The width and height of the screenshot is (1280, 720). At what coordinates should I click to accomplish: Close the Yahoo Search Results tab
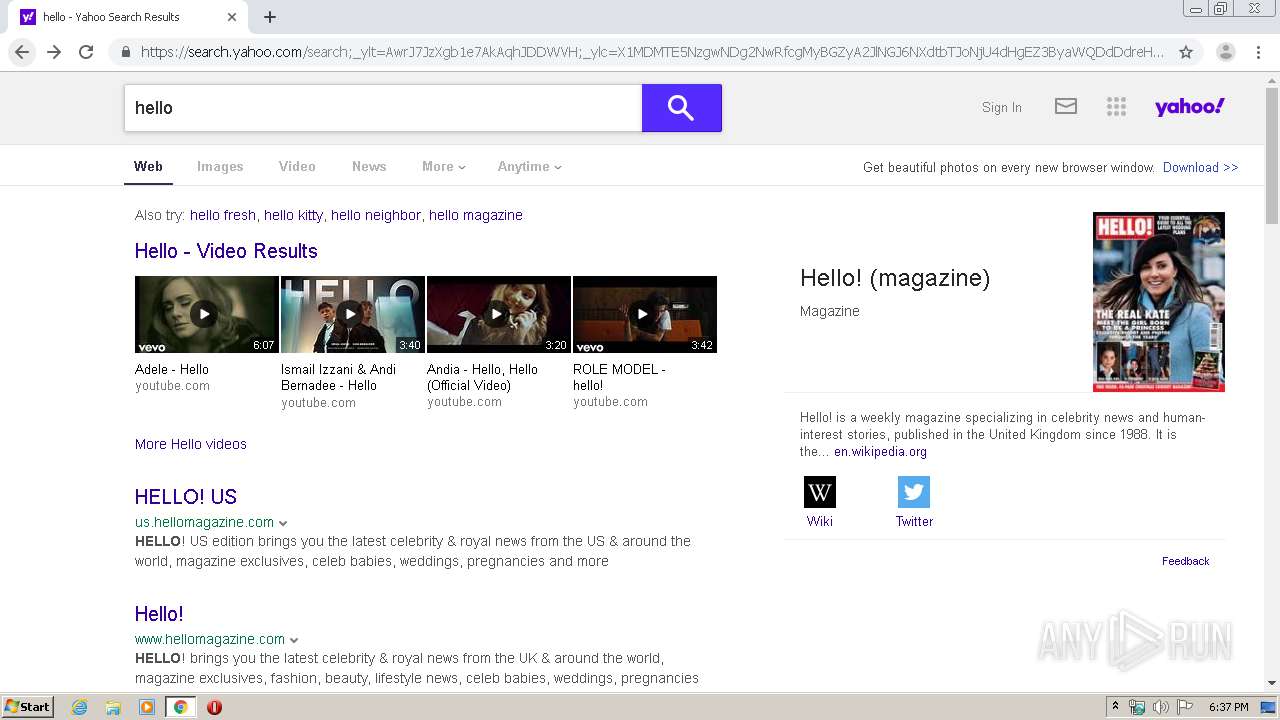232,17
